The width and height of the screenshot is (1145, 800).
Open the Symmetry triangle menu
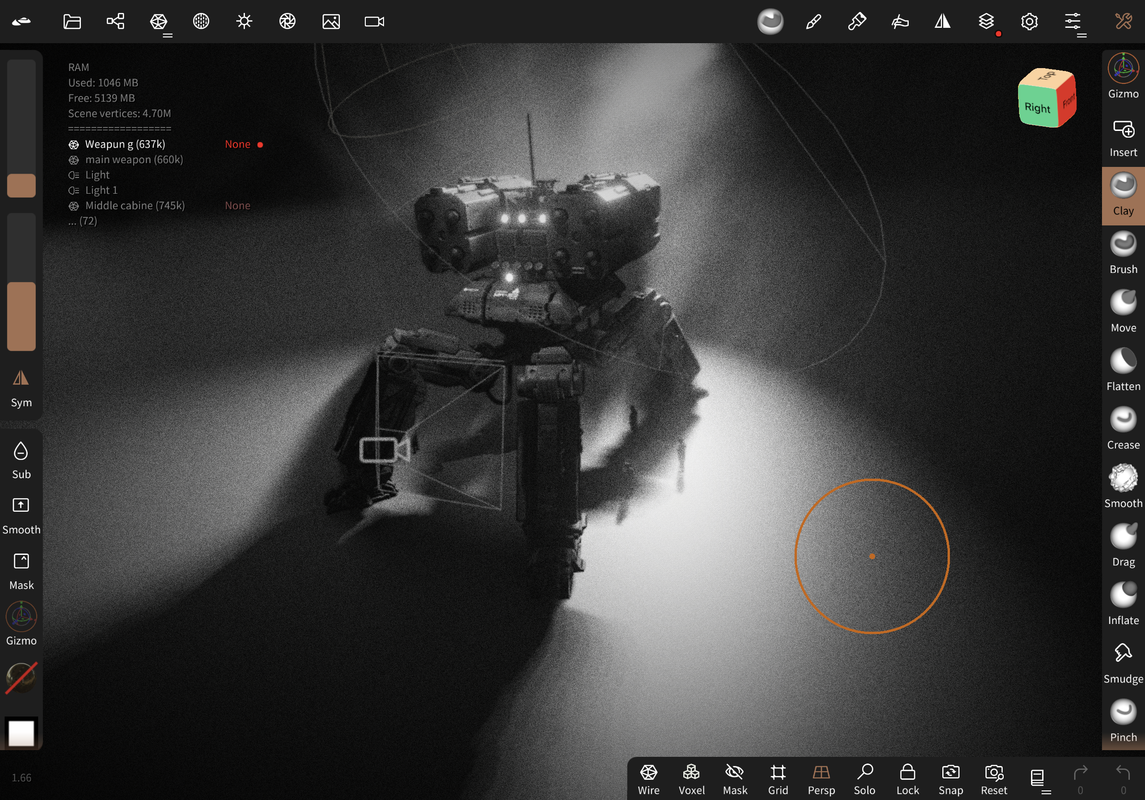(943, 21)
